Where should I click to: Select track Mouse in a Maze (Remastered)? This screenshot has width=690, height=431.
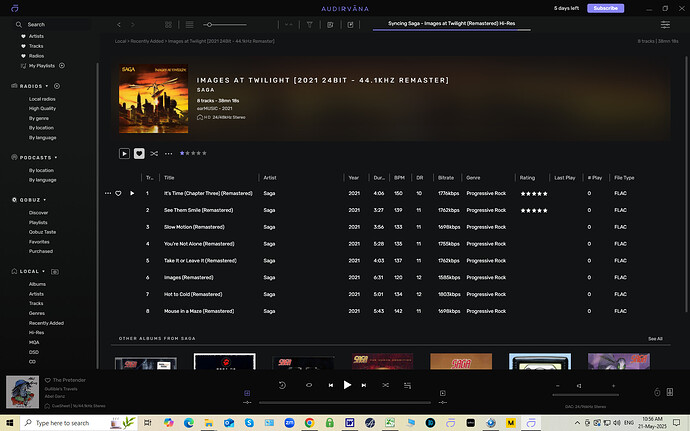pos(199,311)
